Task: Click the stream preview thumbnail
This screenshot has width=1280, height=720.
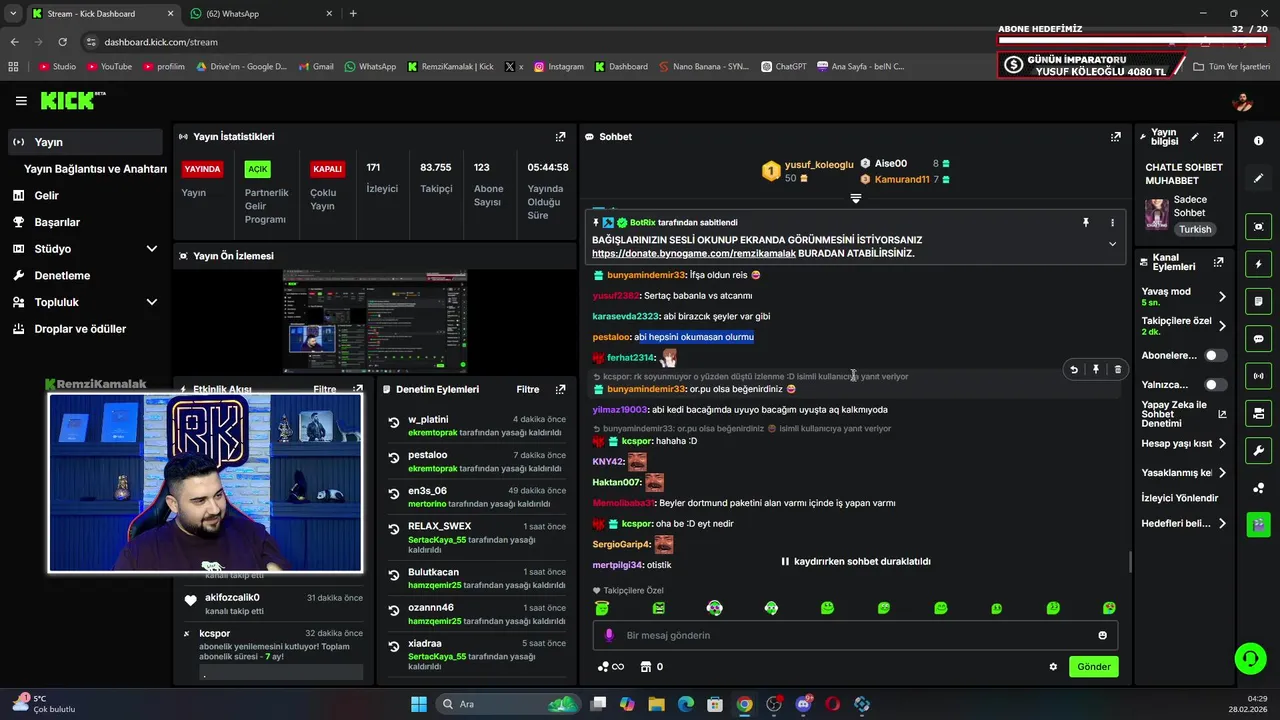Action: pyautogui.click(x=375, y=321)
